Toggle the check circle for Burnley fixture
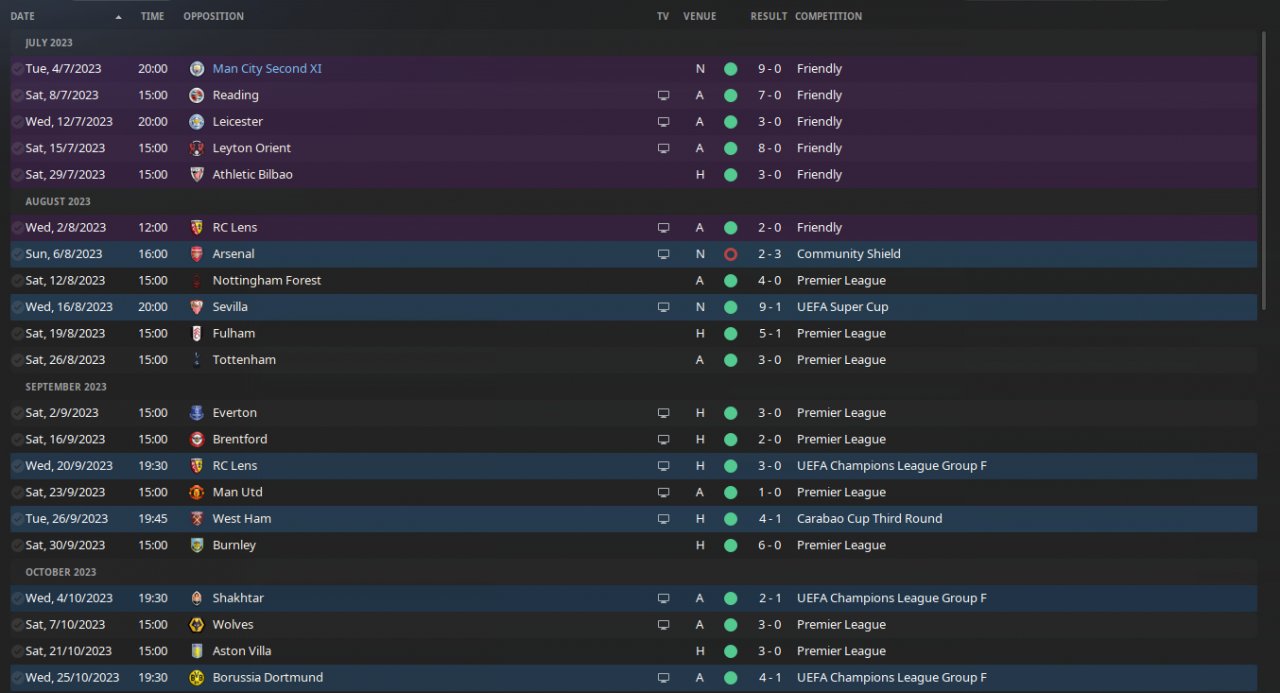The width and height of the screenshot is (1280, 693). [x=17, y=546]
